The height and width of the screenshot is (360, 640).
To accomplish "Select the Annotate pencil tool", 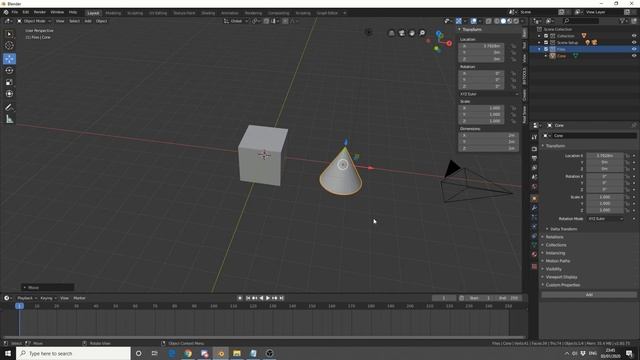I will point(9,107).
